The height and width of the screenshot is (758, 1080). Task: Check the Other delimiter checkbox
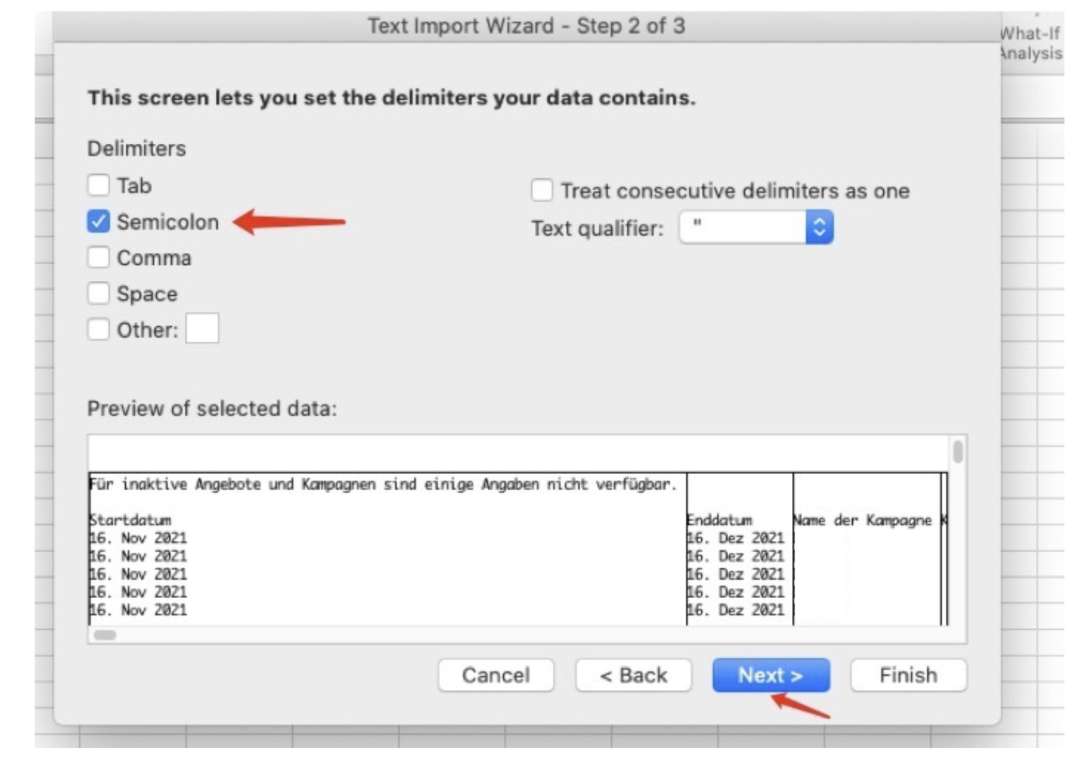[98, 330]
